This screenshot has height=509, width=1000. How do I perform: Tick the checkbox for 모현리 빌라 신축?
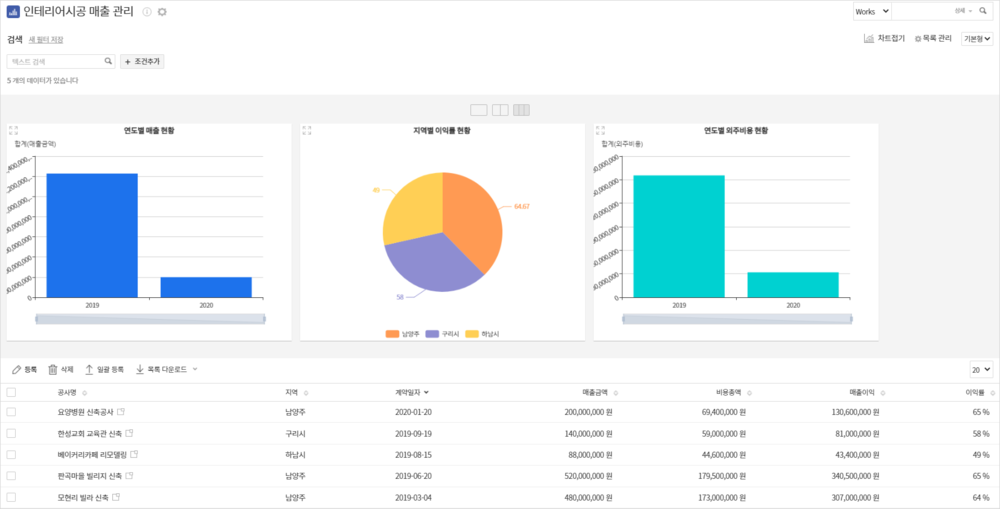click(x=12, y=497)
